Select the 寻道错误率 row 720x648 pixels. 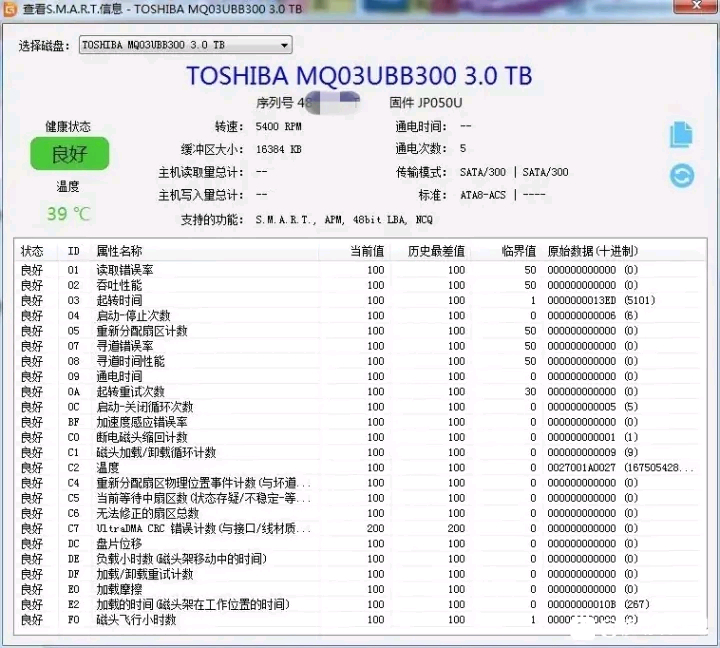(360, 345)
